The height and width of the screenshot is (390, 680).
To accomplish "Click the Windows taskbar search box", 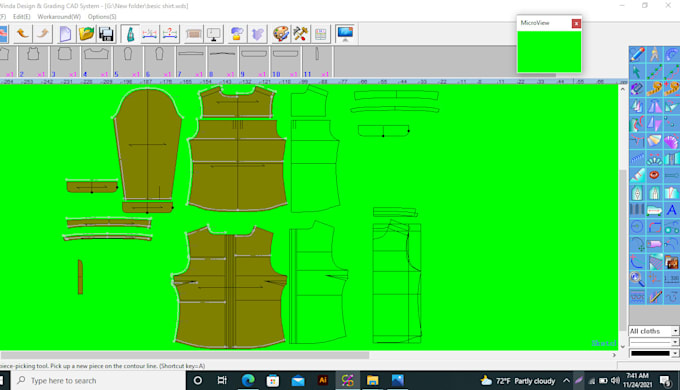I will pos(99,380).
